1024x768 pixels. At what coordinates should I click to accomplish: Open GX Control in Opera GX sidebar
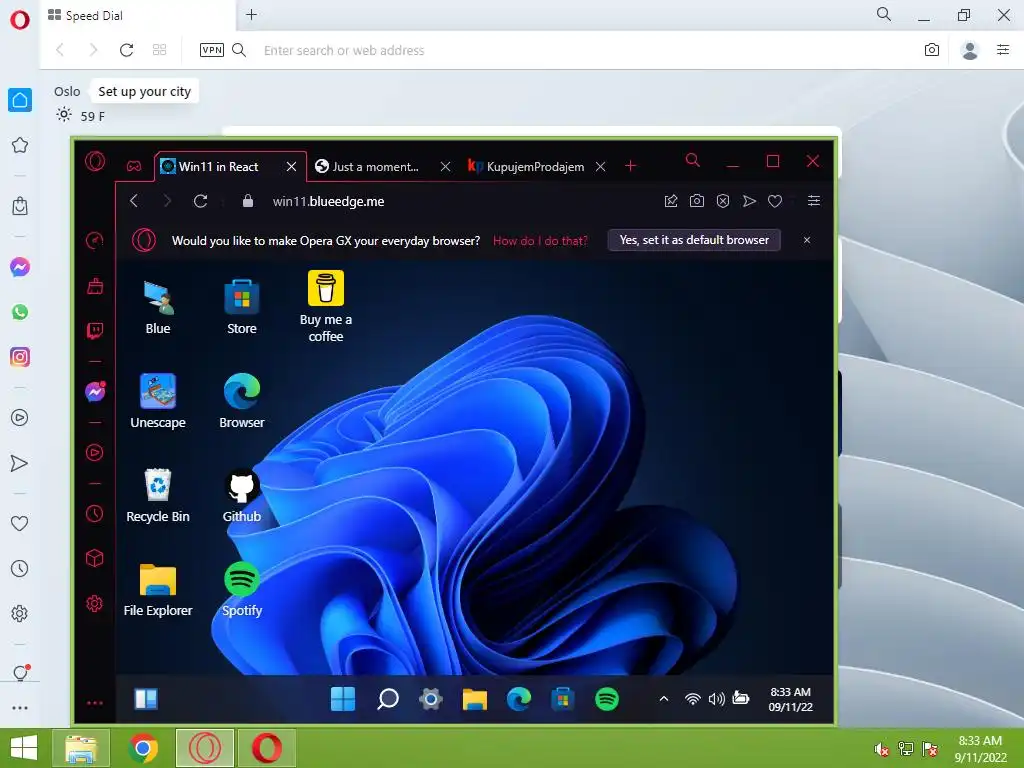click(95, 240)
